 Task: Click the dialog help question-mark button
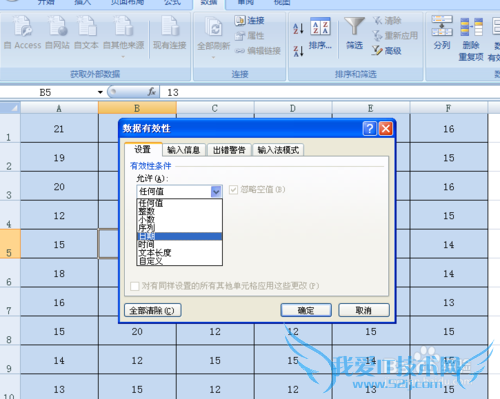[369, 128]
